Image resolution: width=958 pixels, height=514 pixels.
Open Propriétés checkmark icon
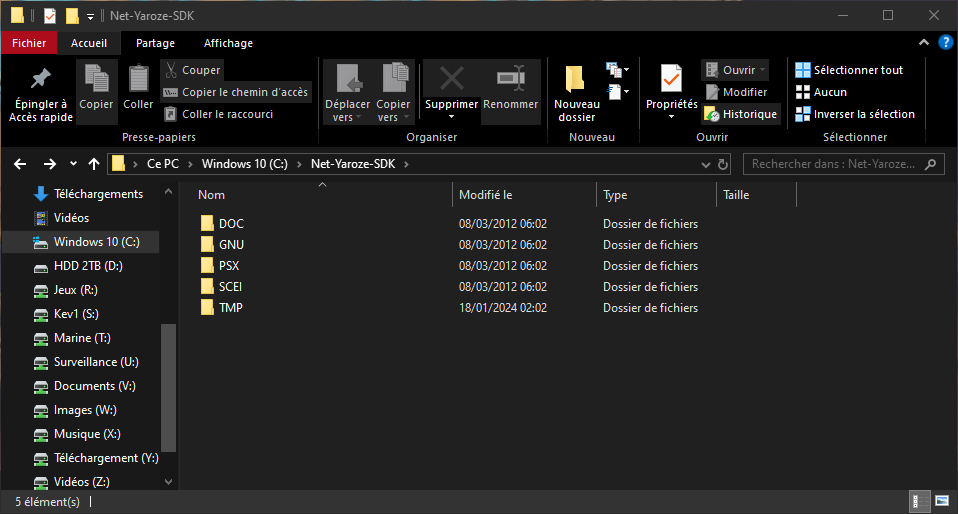(x=671, y=79)
